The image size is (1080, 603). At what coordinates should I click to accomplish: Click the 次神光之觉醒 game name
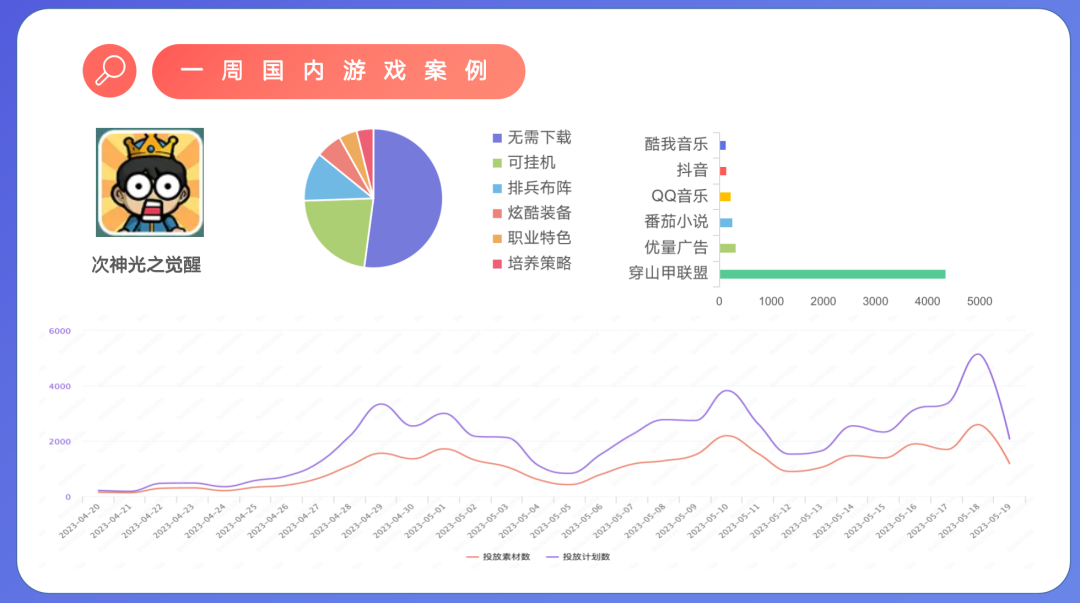146,265
